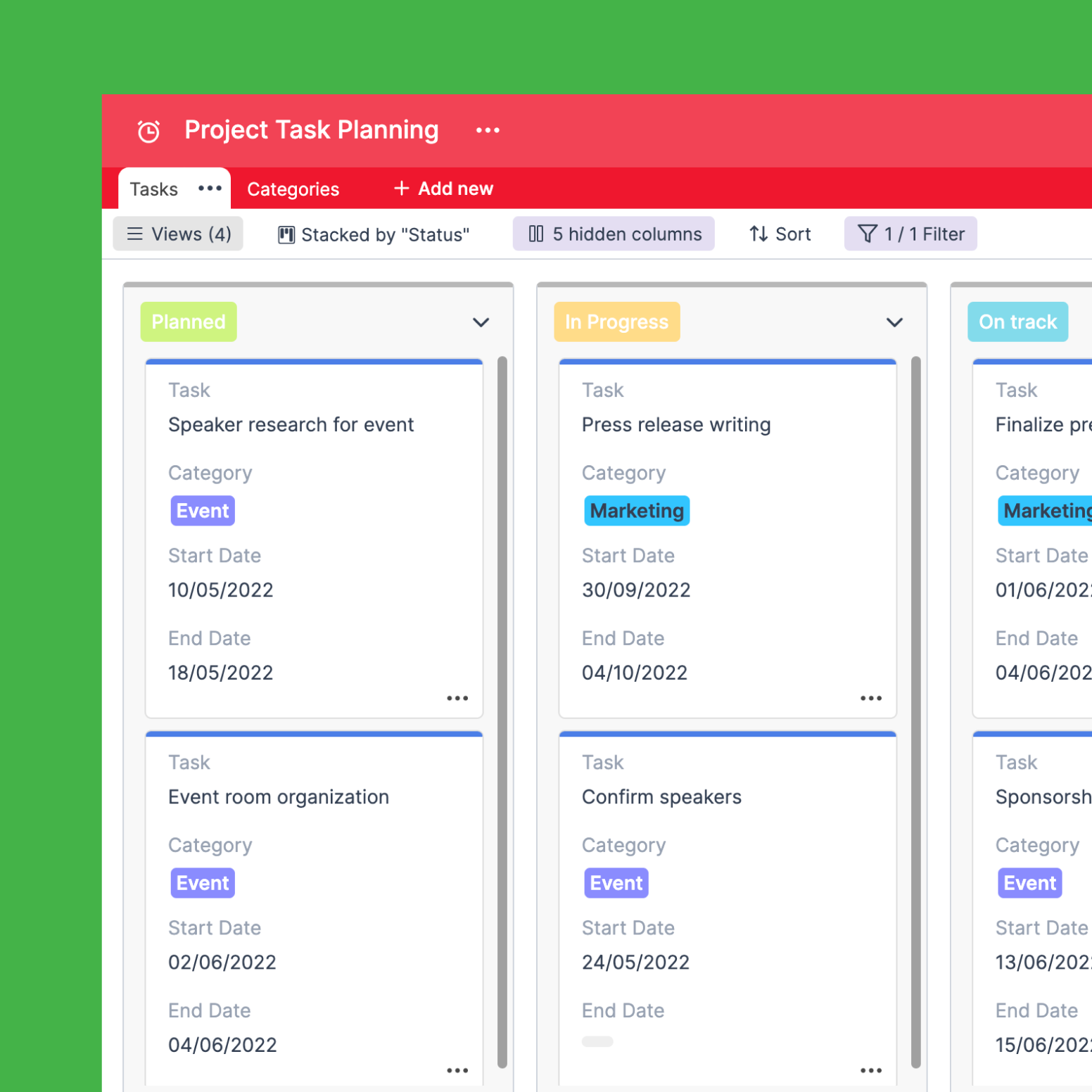Open options menu on Speaker research card
Image resolution: width=1092 pixels, height=1092 pixels.
(x=457, y=697)
